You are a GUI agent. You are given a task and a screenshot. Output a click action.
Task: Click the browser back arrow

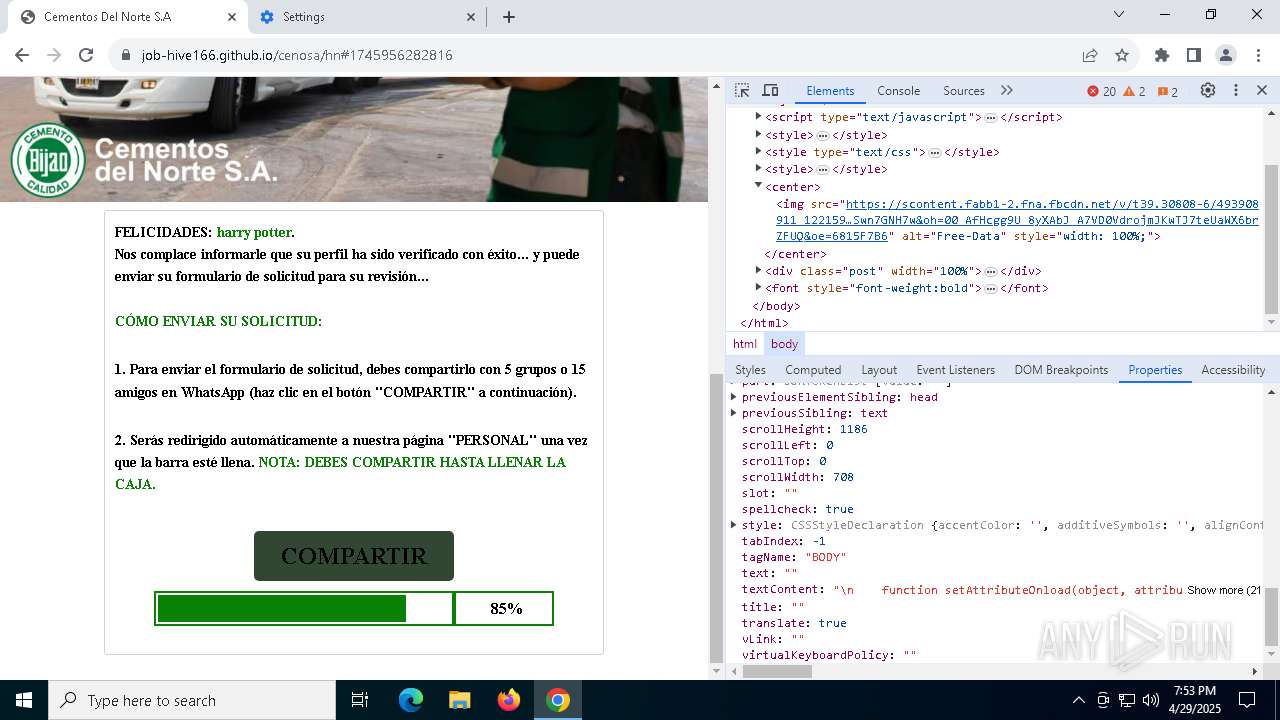click(x=22, y=55)
